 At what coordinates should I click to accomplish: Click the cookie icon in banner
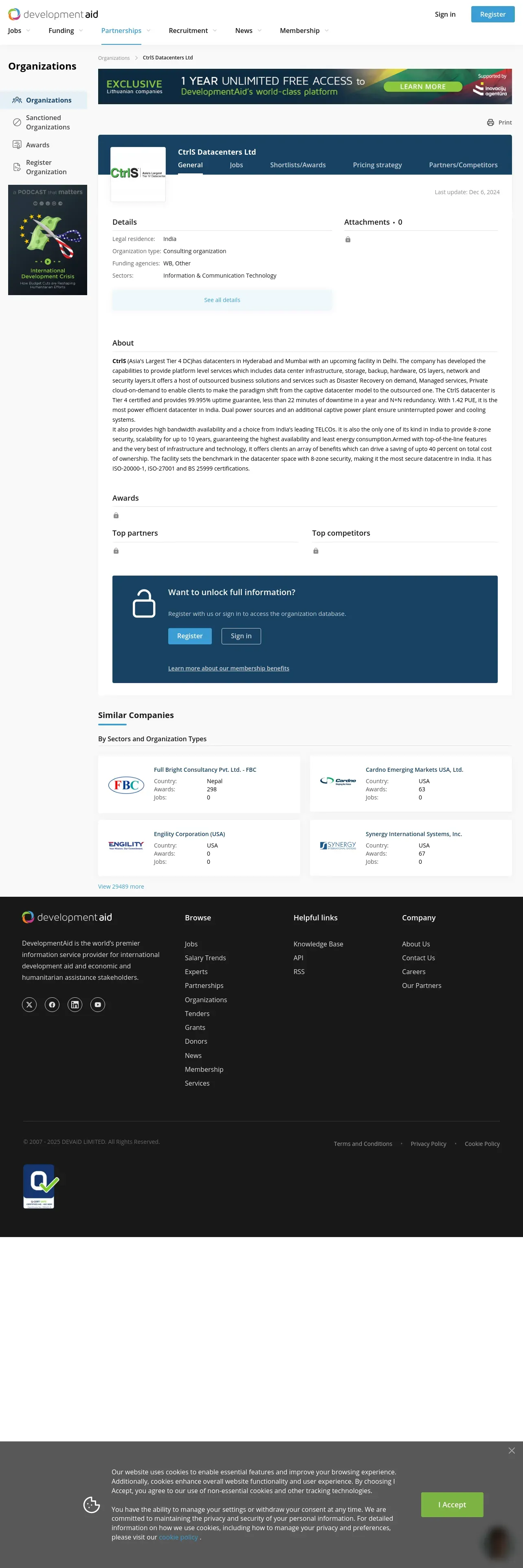(91, 1504)
